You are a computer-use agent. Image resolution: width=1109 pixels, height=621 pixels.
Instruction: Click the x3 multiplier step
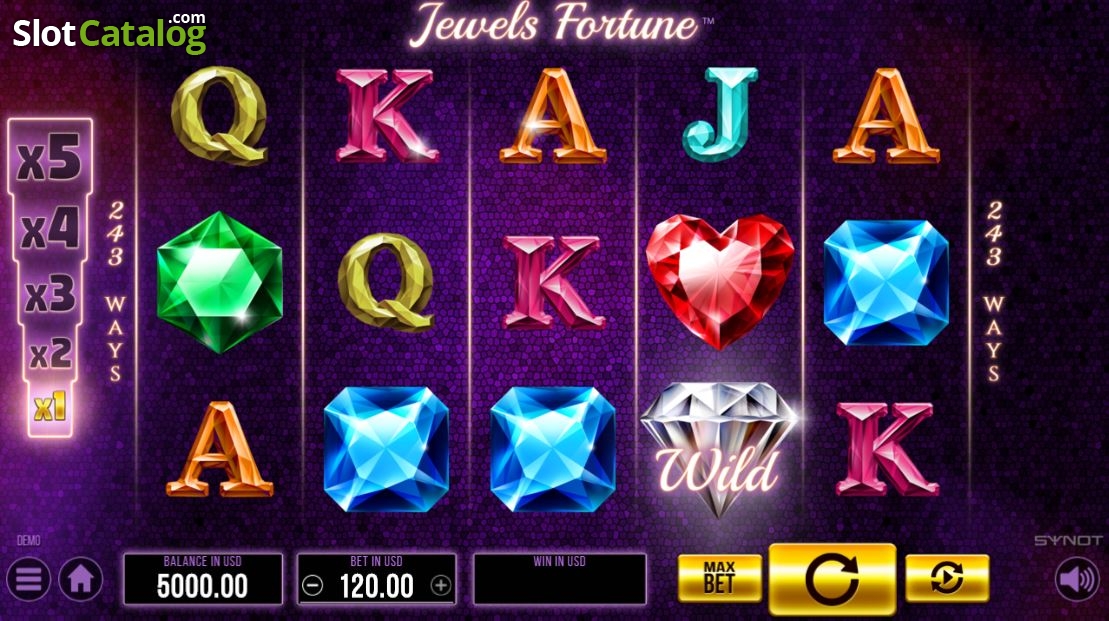coord(50,293)
